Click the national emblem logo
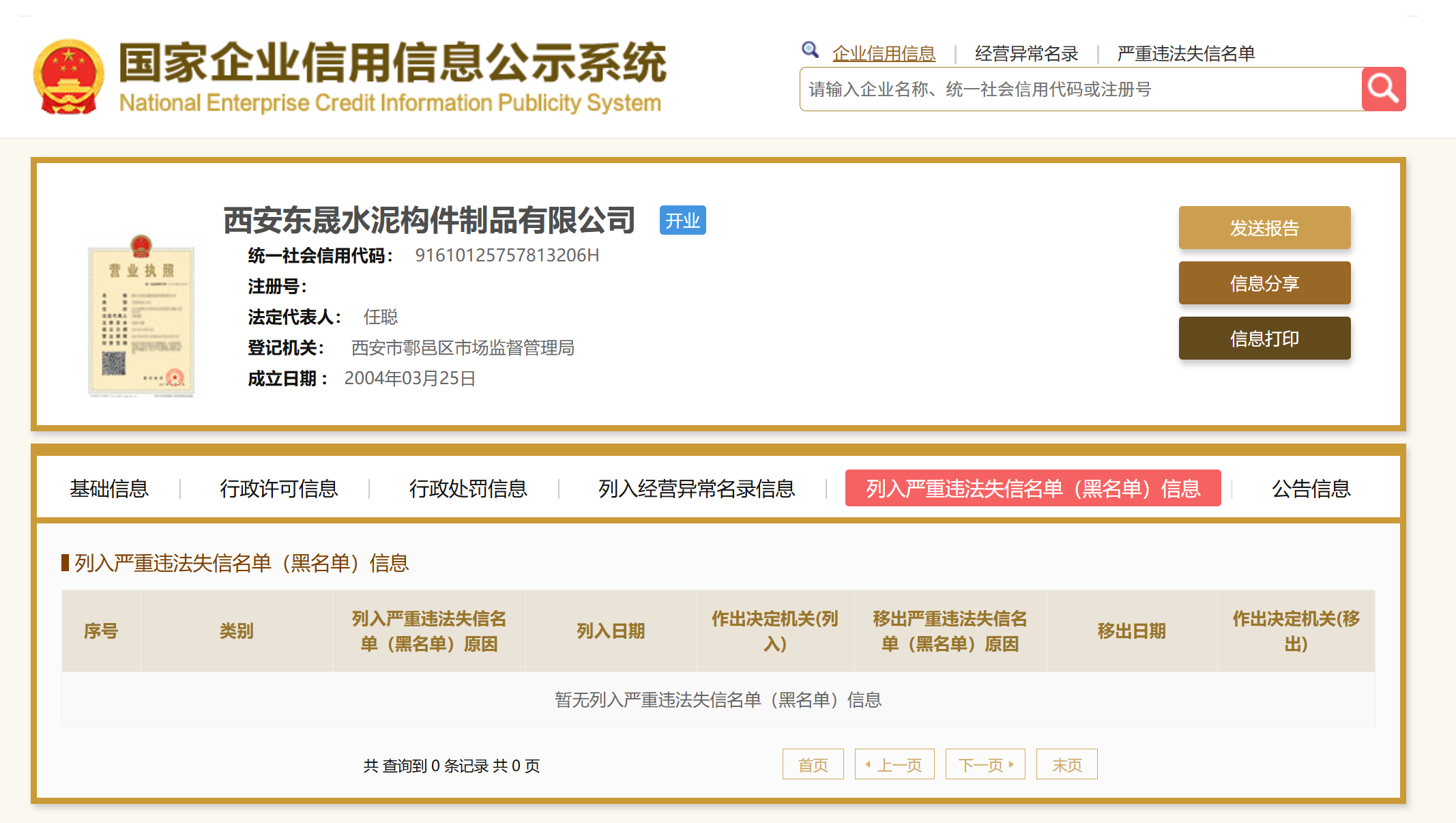The height and width of the screenshot is (823, 1456). pos(69,76)
